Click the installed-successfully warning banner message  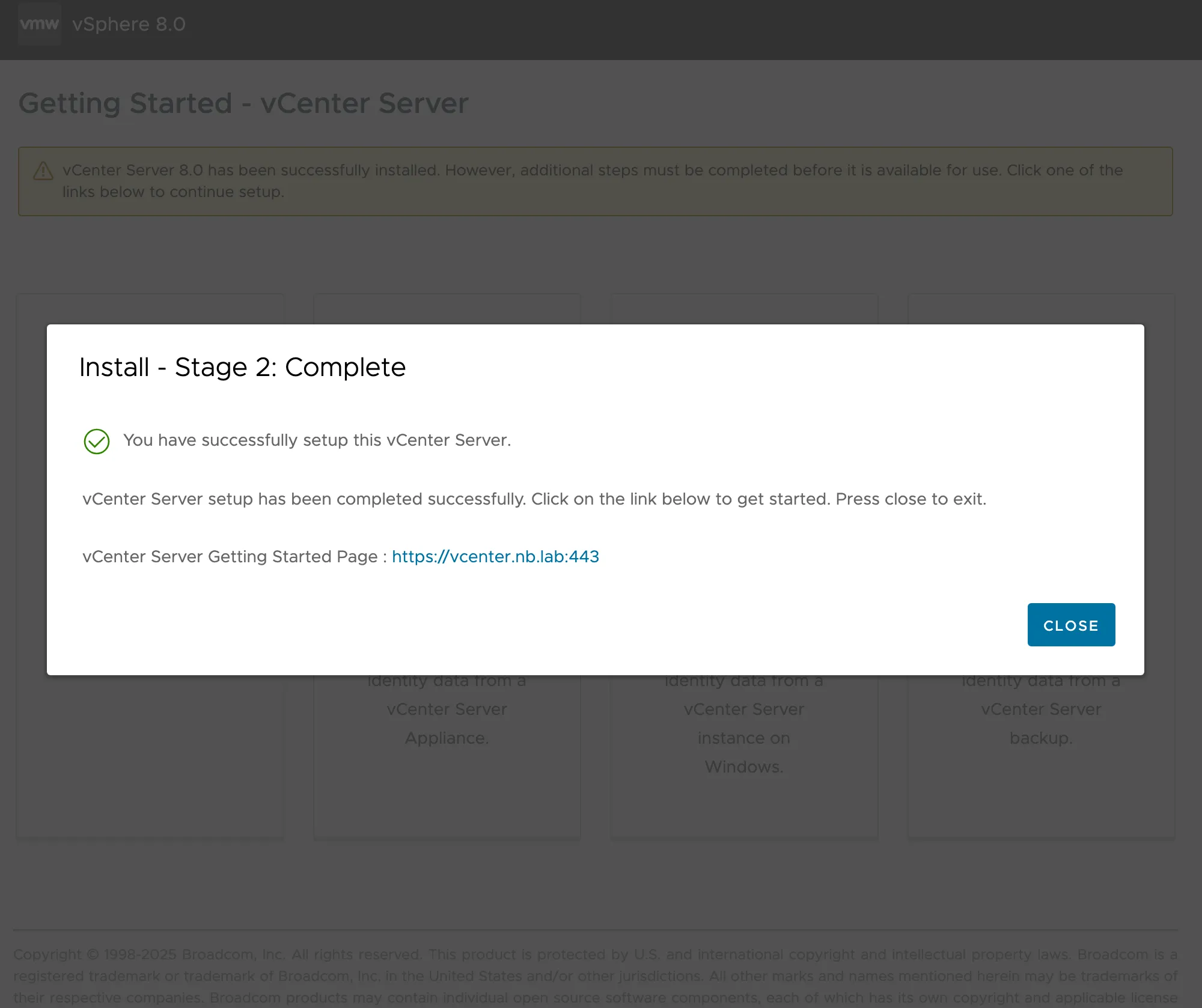pos(593,181)
